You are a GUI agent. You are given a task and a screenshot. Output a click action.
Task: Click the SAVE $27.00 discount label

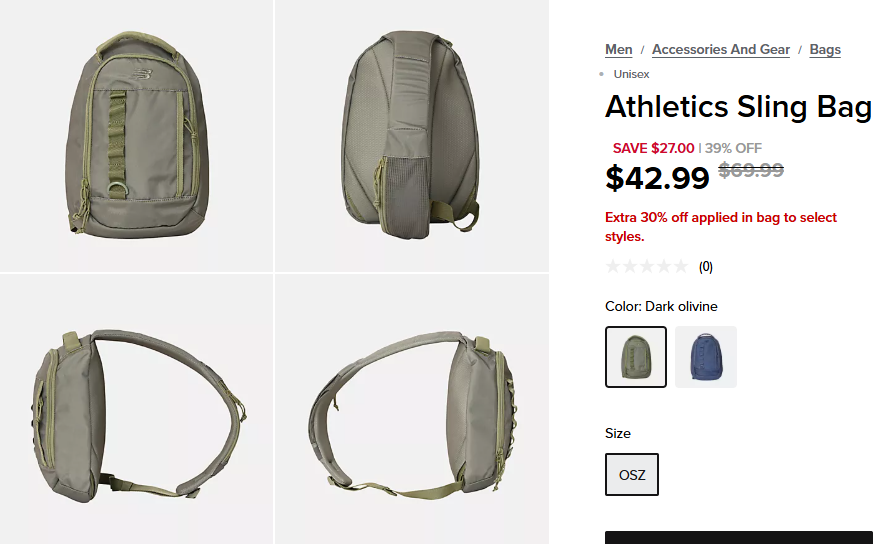click(x=653, y=148)
